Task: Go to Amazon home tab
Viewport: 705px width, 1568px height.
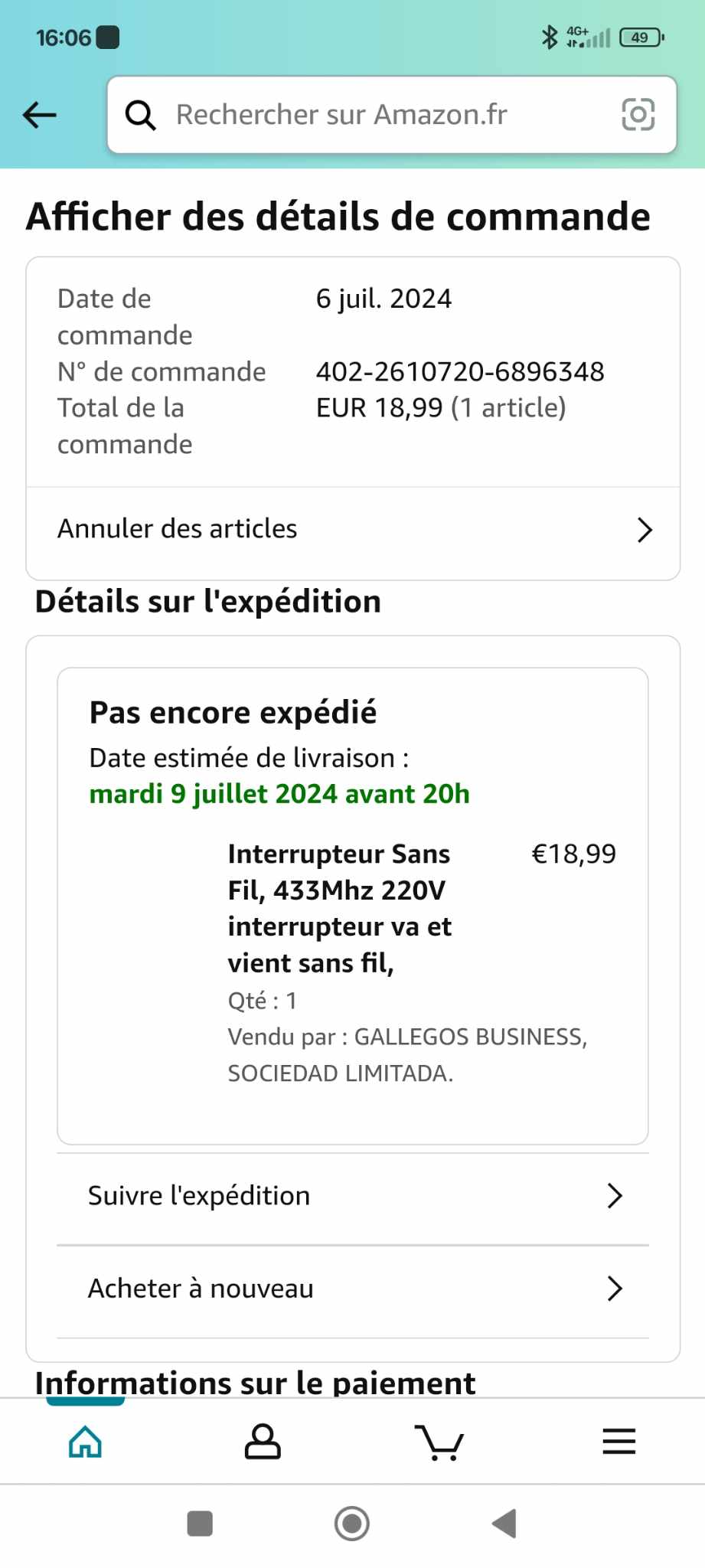Action: [x=85, y=1442]
